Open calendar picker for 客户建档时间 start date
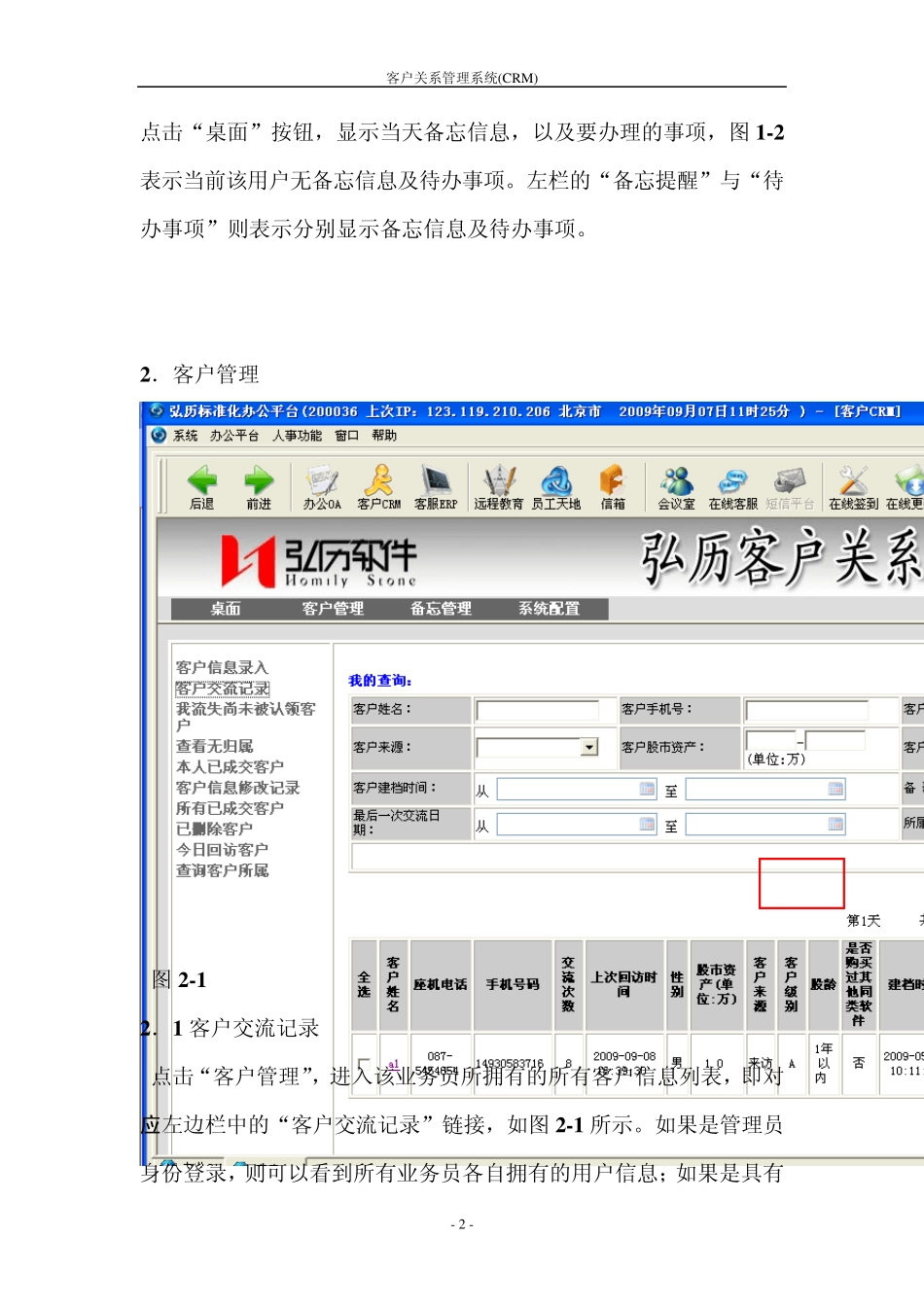 (x=647, y=789)
